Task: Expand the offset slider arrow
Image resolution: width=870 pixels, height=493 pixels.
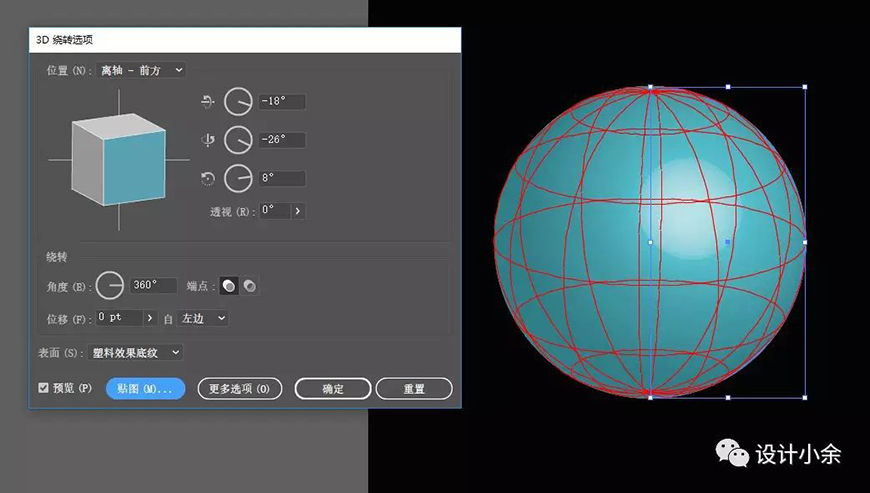Action: coord(150,318)
